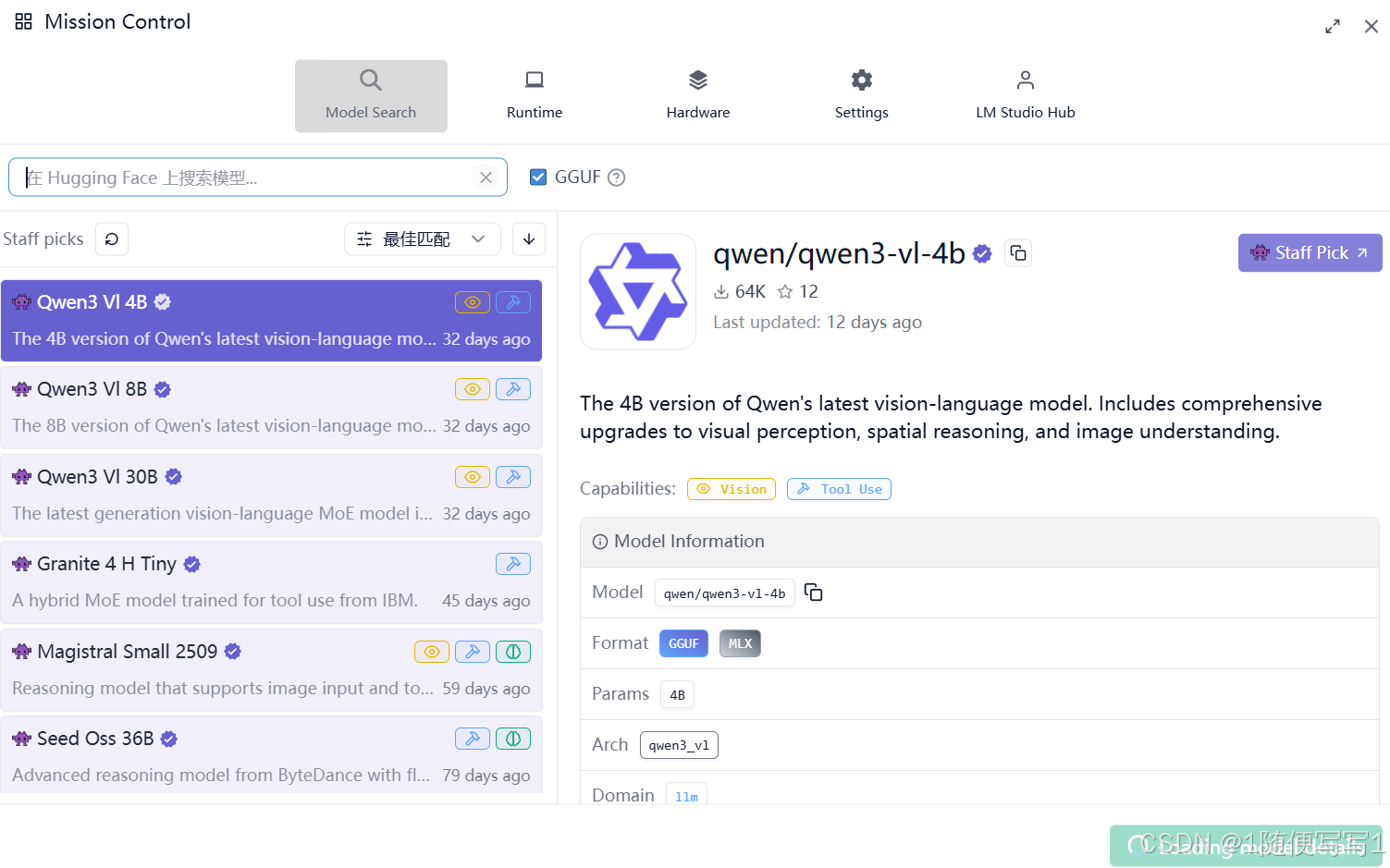The image size is (1390, 868).
Task: Clear the search field with the X
Action: click(486, 177)
